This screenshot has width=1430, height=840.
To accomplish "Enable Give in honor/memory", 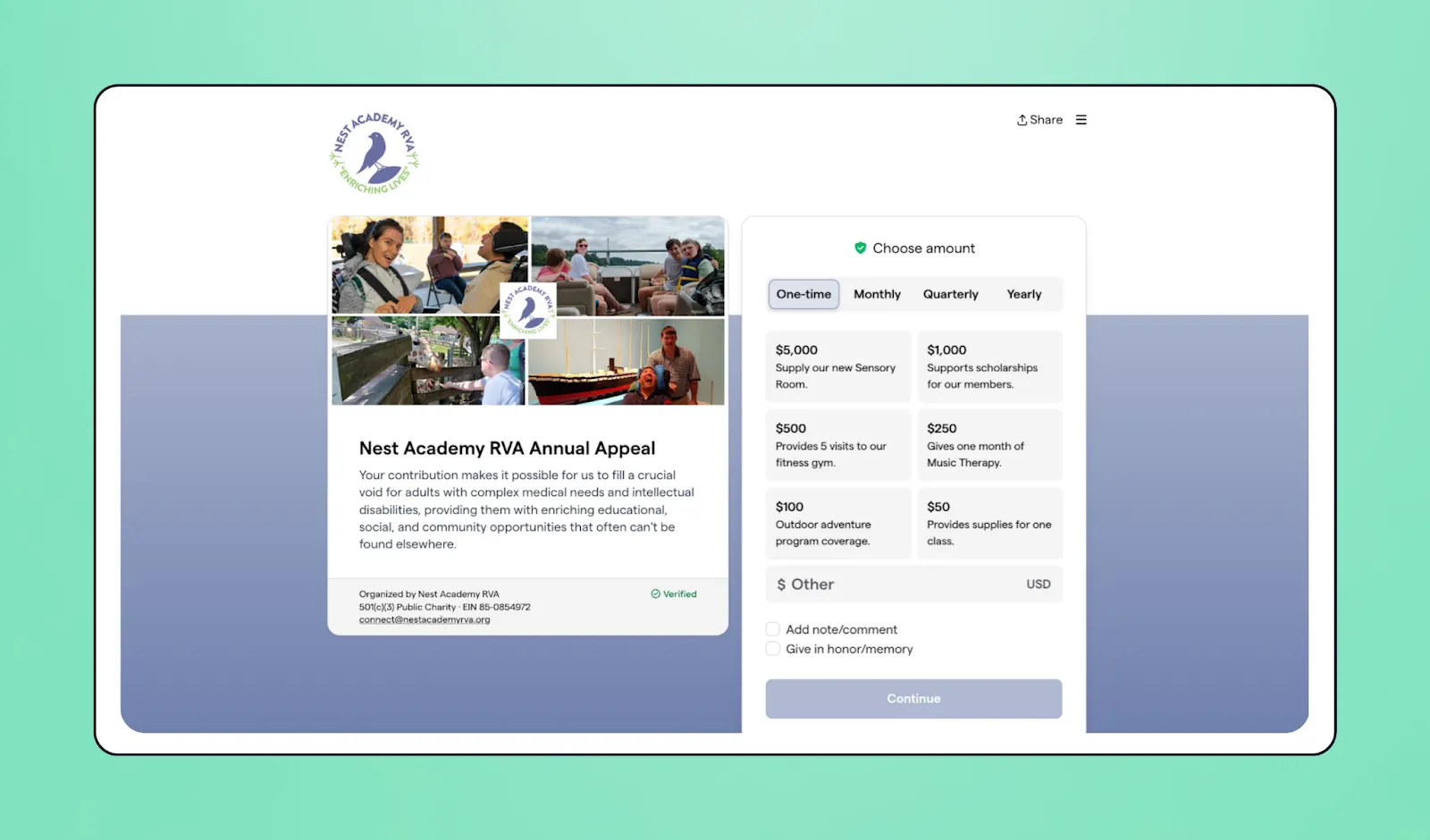I will [772, 648].
